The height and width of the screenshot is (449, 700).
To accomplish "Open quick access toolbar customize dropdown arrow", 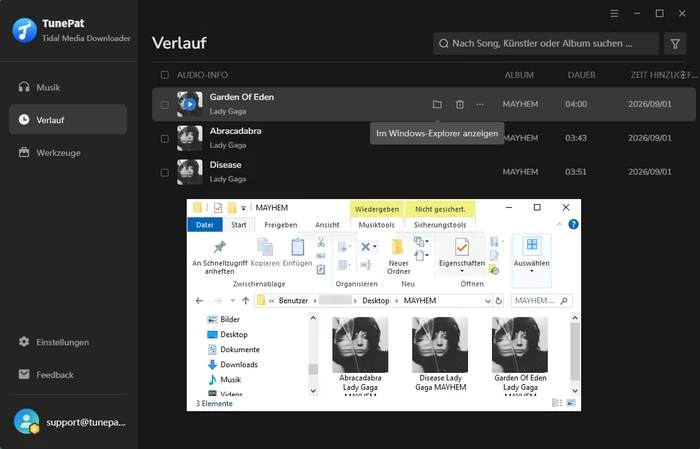I will (243, 208).
